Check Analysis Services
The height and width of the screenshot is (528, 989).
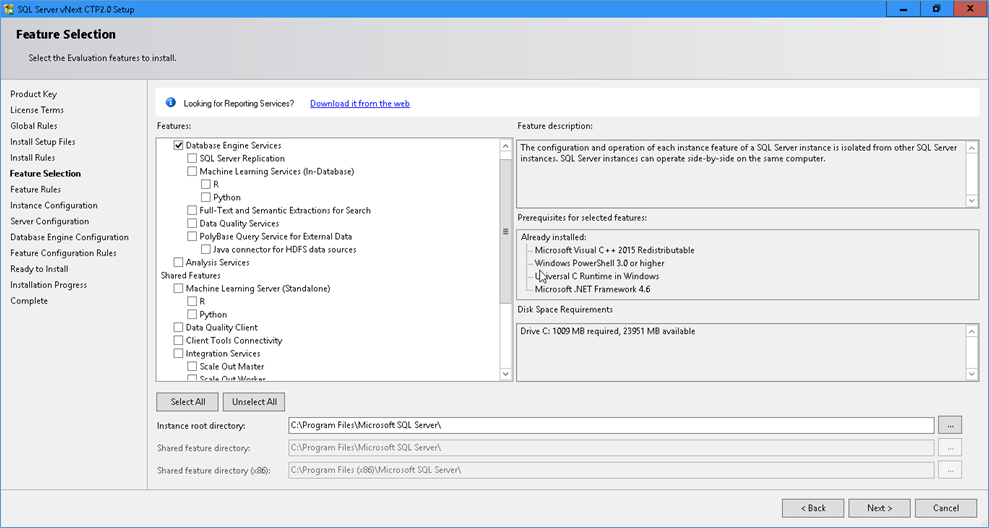178,262
